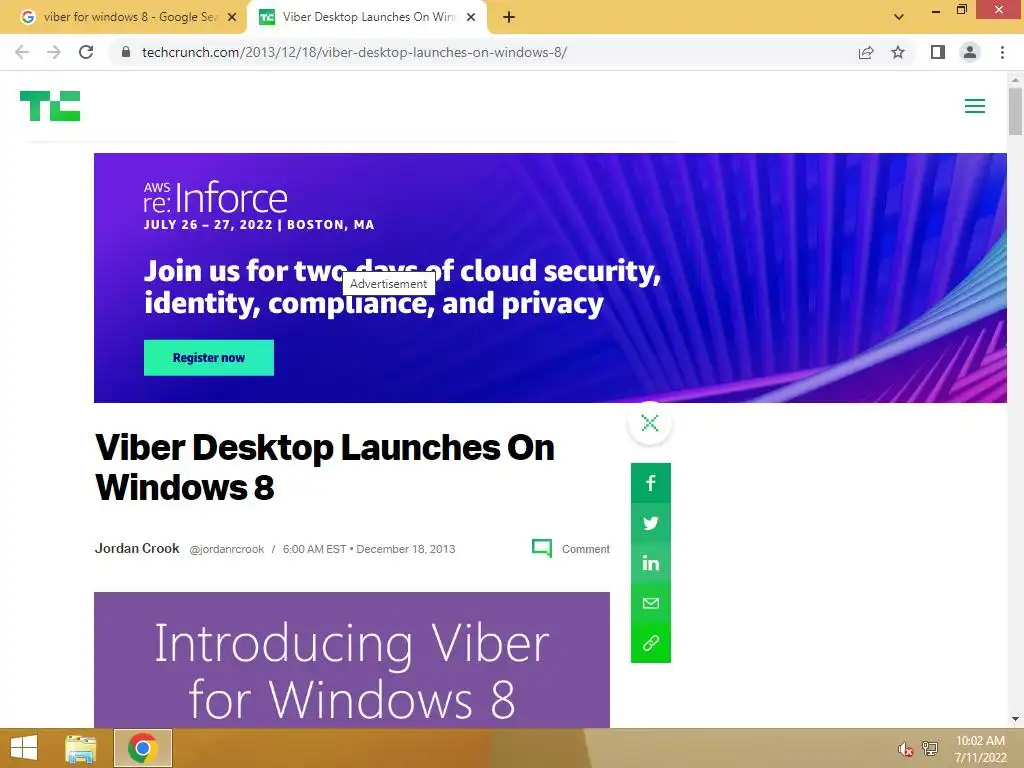Click the page scrollbar thumb
Image resolution: width=1024 pixels, height=768 pixels.
click(1015, 111)
